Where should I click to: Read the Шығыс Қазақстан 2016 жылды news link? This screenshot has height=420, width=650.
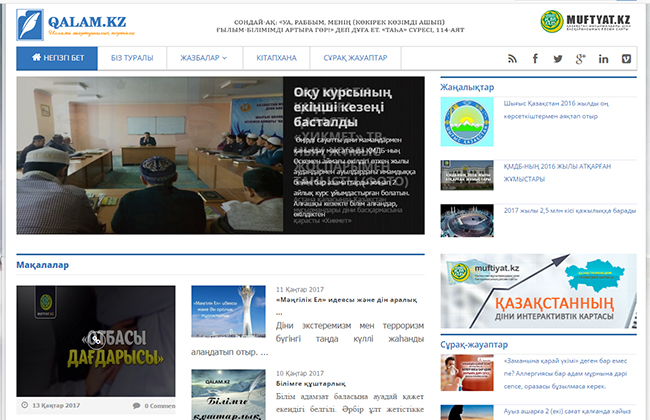(x=556, y=109)
